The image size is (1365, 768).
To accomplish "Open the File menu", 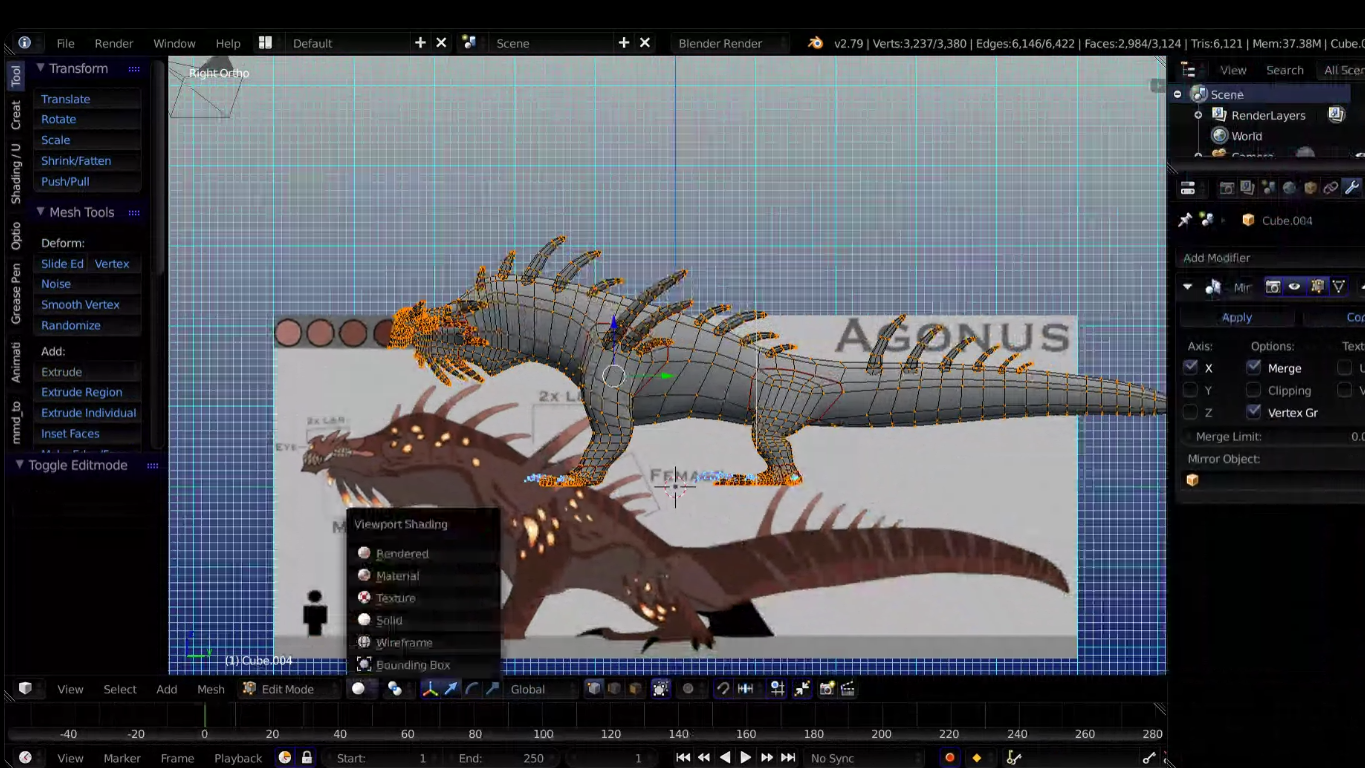I will click(x=65, y=43).
